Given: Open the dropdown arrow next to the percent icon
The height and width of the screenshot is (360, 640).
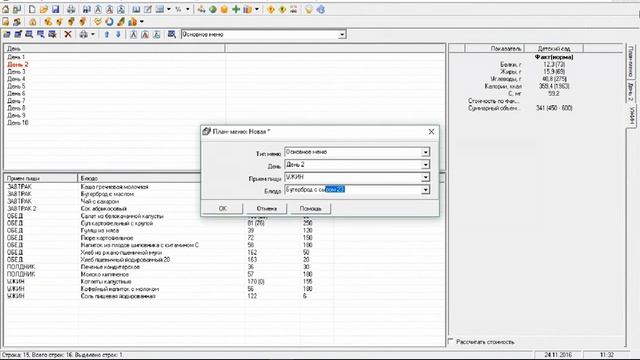Looking at the screenshot, I should pos(188,9).
